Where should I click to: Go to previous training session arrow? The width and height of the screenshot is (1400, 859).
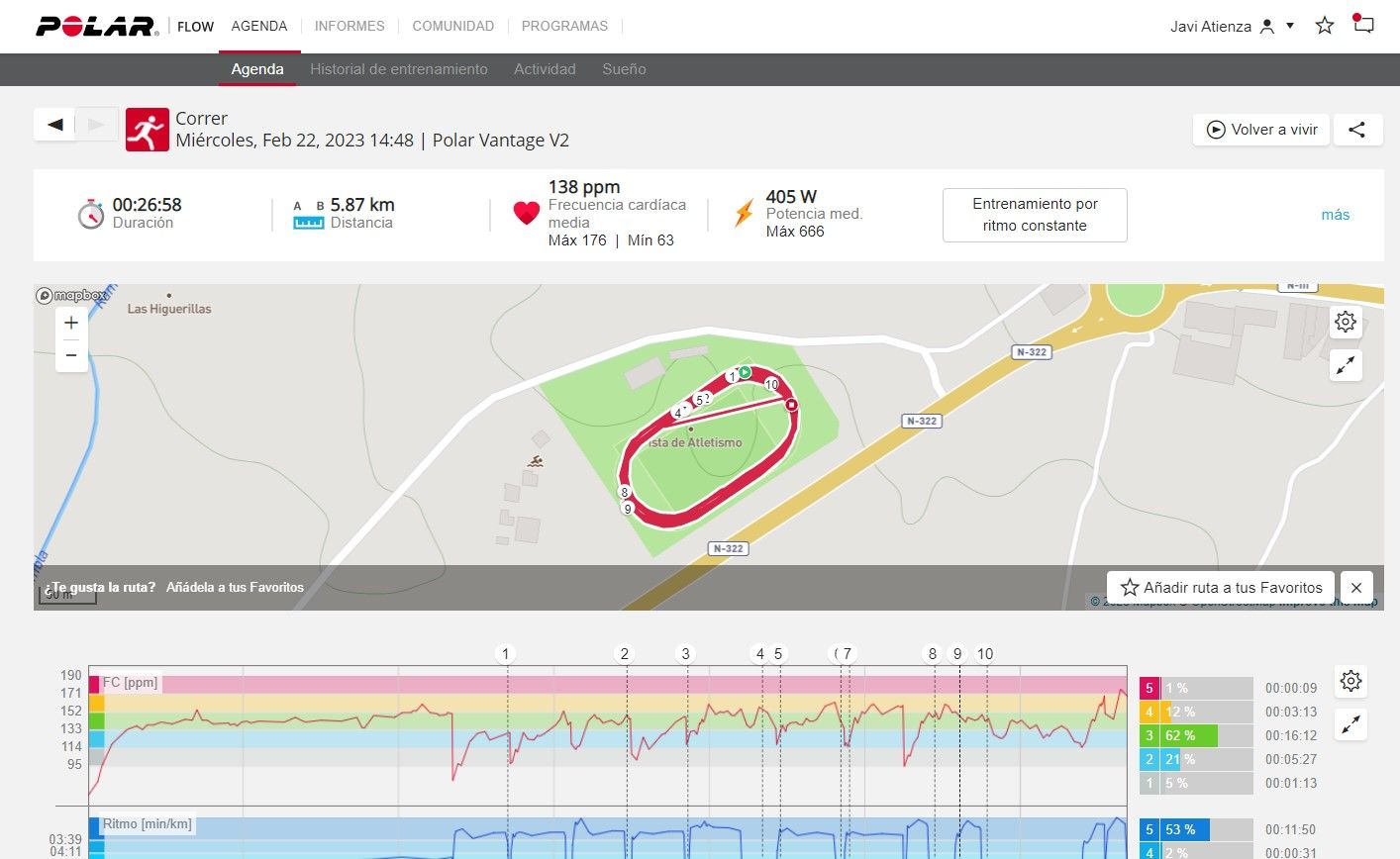click(x=54, y=124)
